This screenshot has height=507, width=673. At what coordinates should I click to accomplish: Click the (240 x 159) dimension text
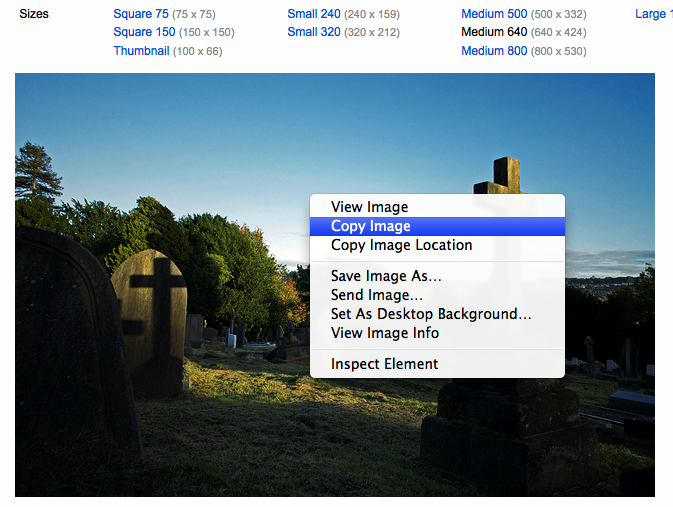pyautogui.click(x=372, y=14)
